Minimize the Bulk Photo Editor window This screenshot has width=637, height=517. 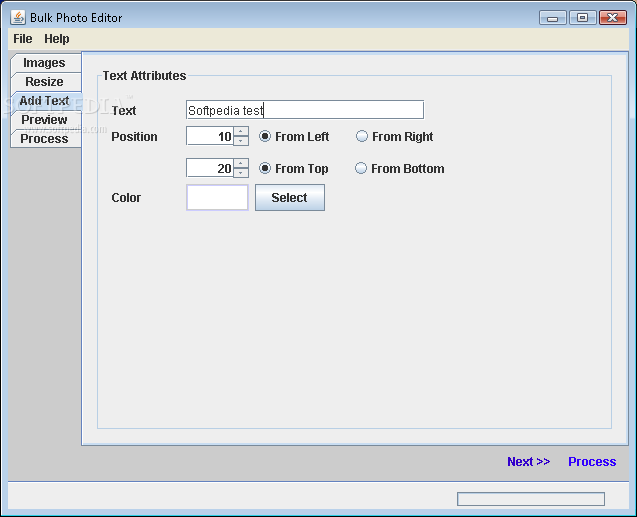coord(552,18)
